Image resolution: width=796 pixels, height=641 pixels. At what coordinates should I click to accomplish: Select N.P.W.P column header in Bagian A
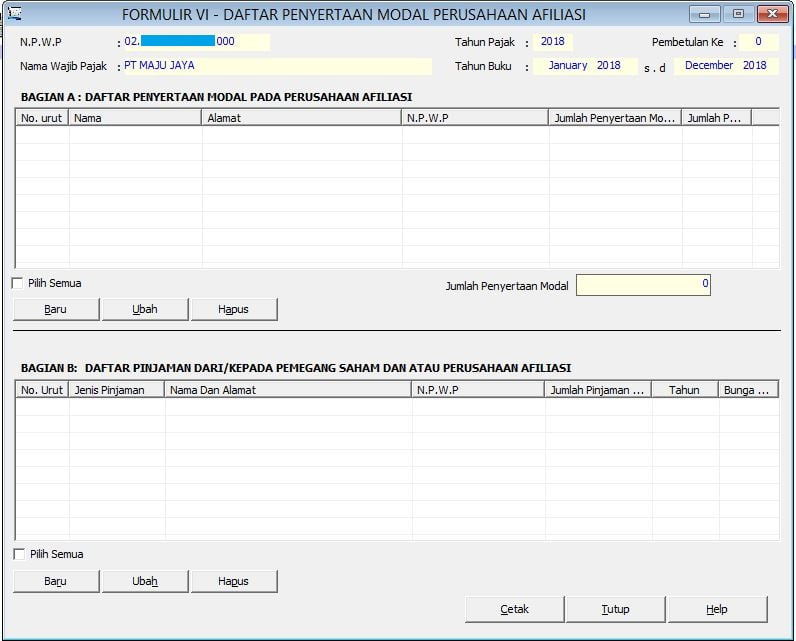tap(475, 118)
